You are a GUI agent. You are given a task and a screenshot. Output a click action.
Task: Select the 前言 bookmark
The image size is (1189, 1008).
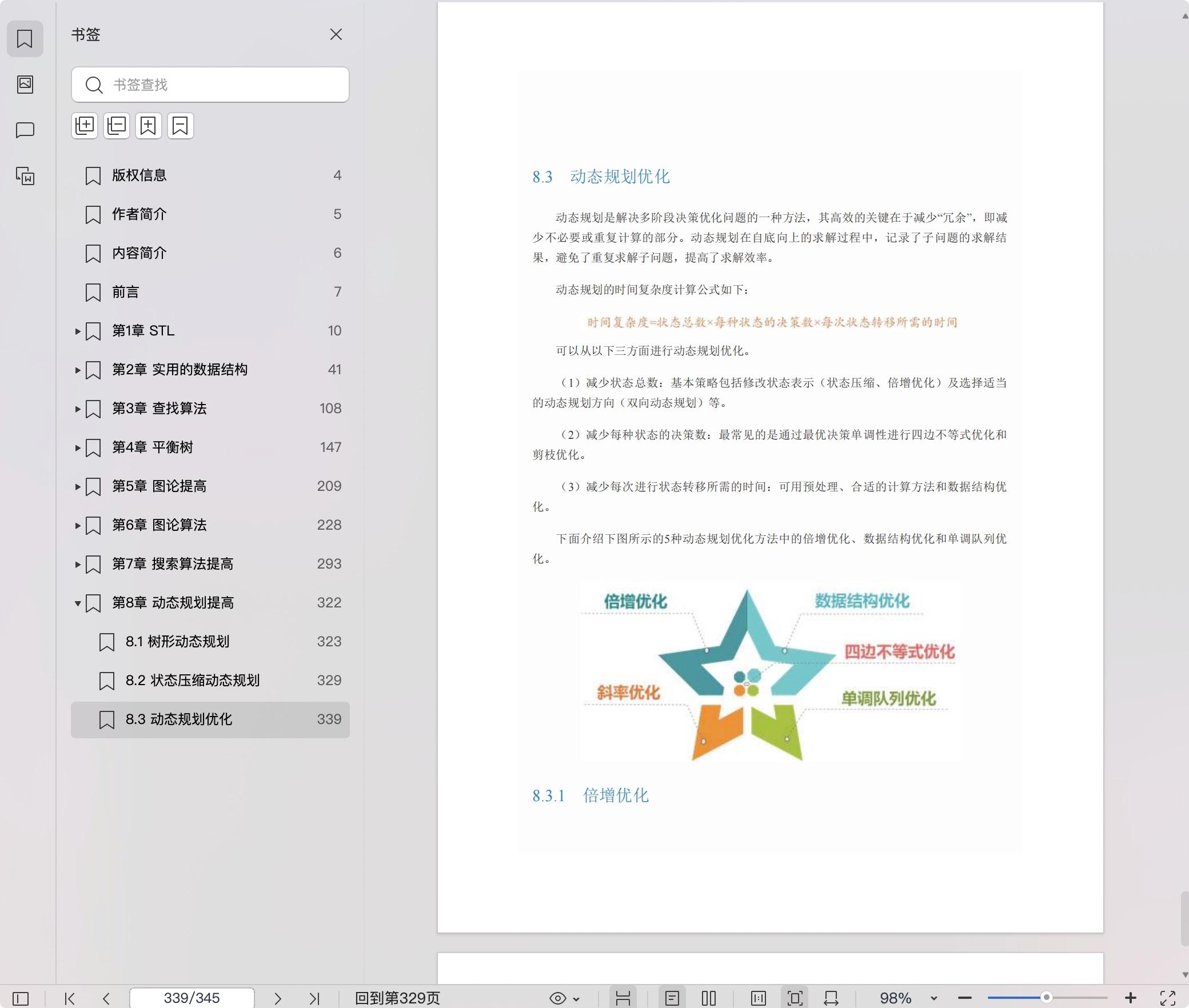[126, 292]
